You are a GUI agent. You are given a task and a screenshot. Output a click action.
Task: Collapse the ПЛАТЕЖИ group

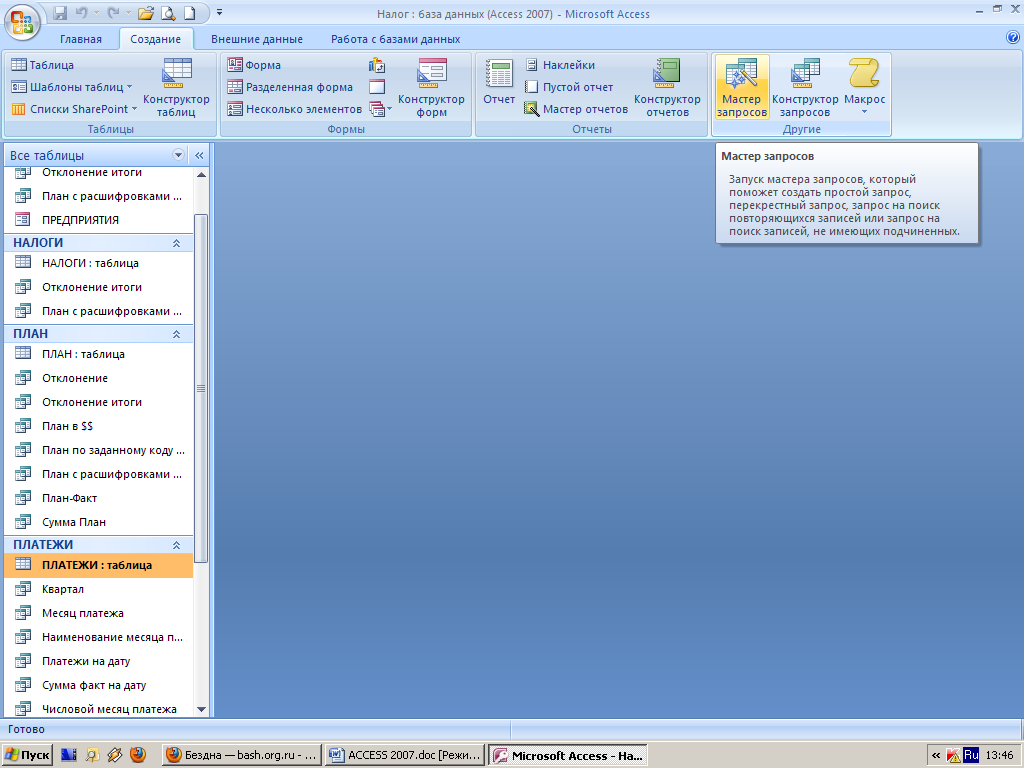176,545
